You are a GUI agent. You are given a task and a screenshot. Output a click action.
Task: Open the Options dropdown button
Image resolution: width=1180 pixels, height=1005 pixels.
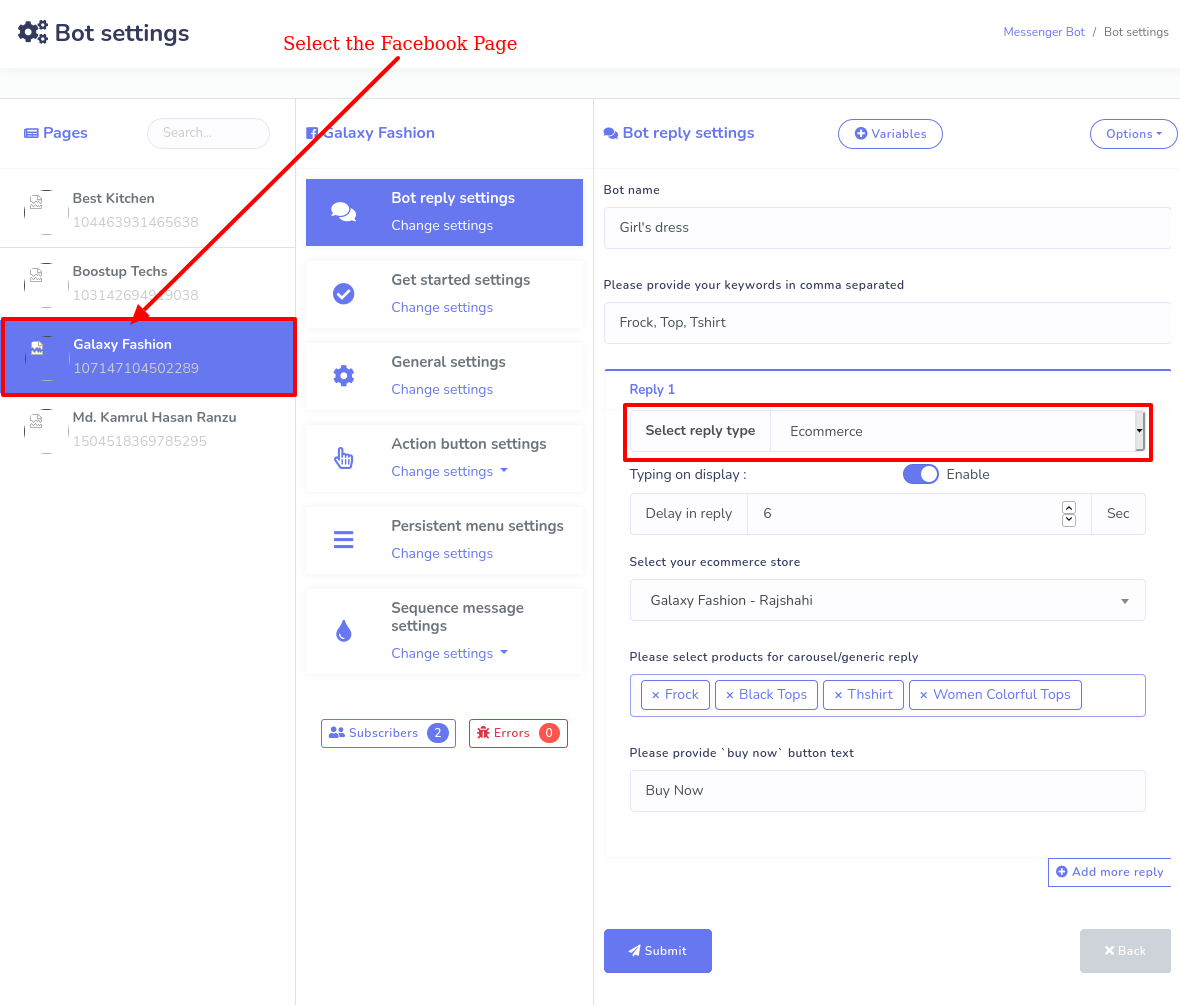tap(1133, 134)
